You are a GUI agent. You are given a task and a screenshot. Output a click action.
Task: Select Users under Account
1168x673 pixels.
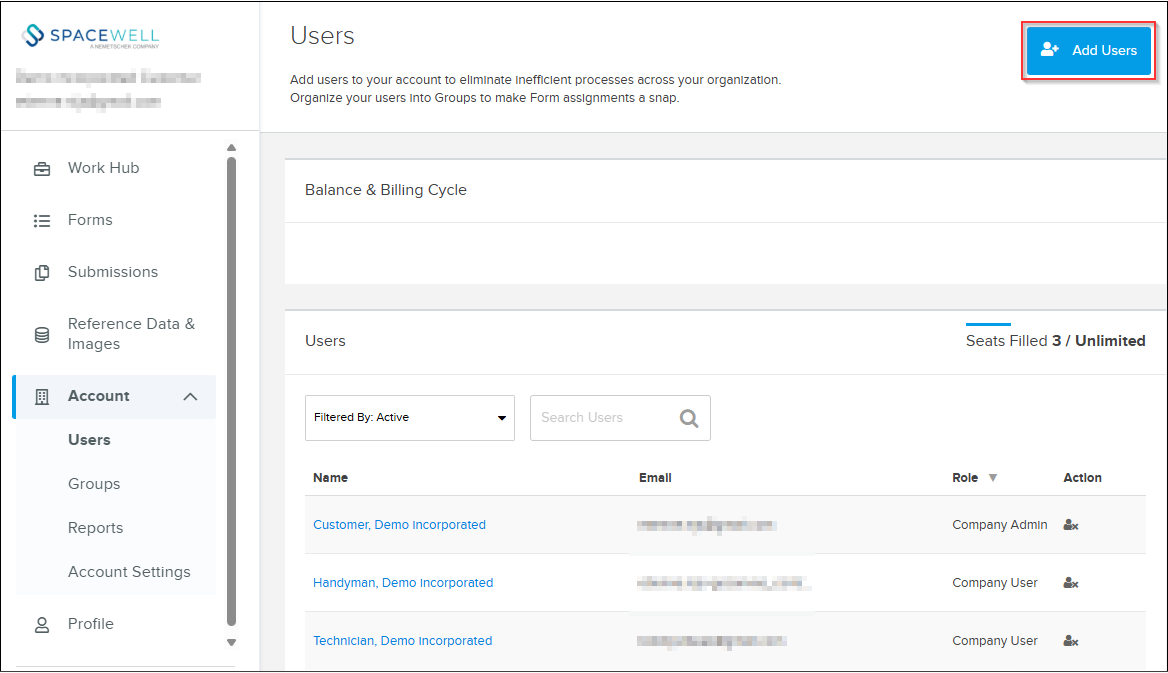coord(89,440)
